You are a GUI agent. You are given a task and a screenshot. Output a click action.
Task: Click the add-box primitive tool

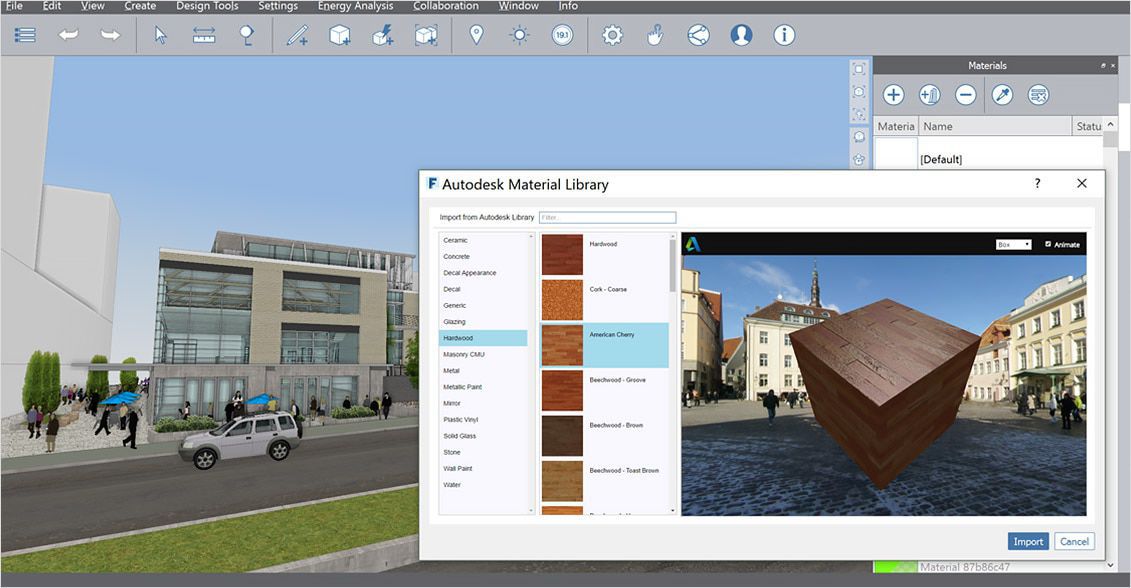tap(340, 35)
